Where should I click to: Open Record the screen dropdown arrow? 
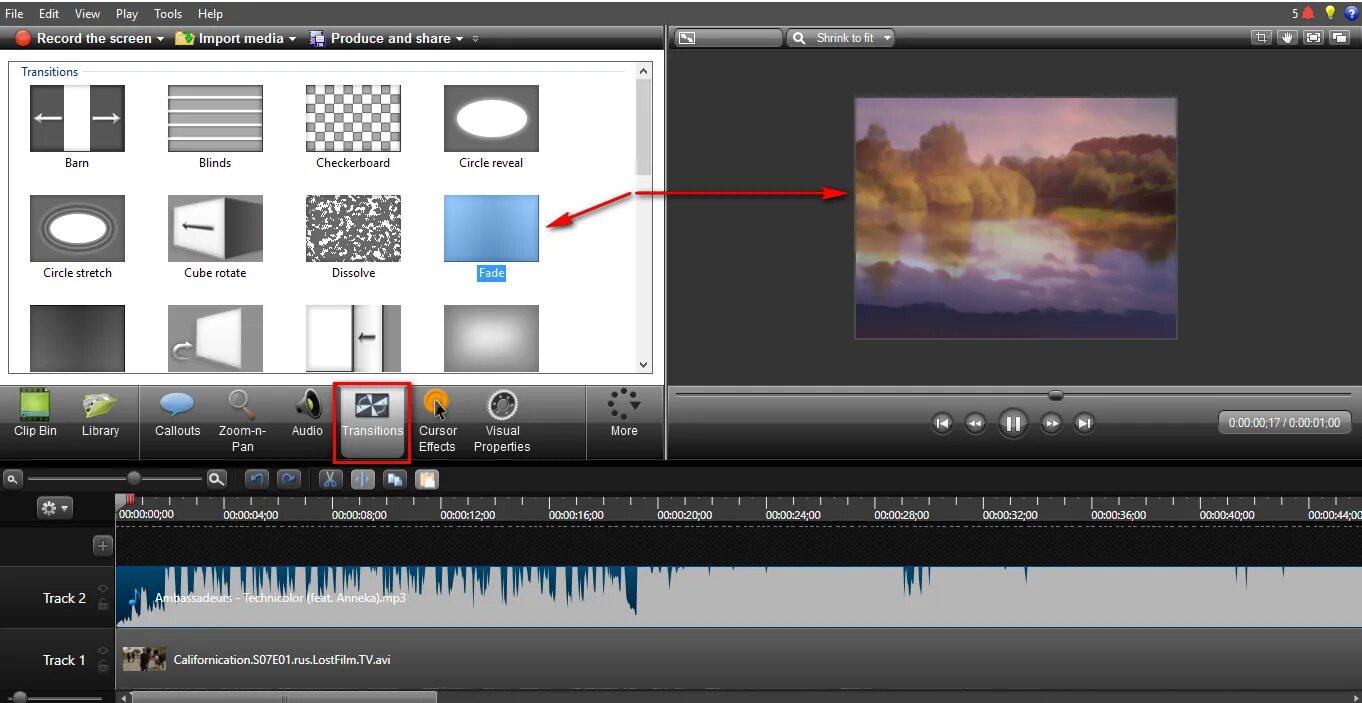pos(160,39)
